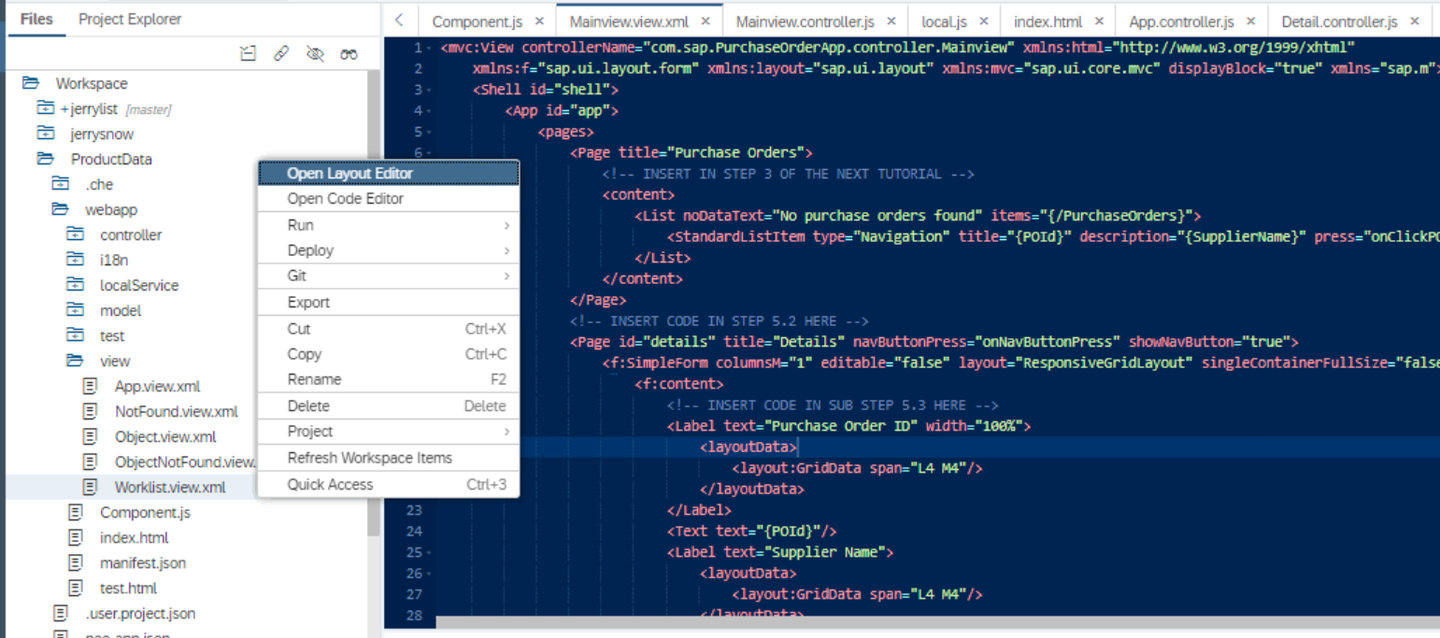Toggle link with editor icon
The width and height of the screenshot is (1440, 638).
282,54
